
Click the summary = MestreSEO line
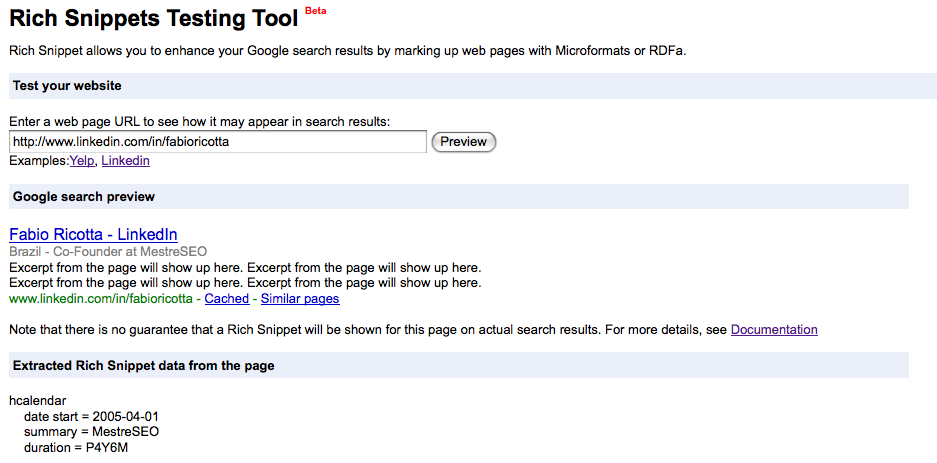[91, 432]
